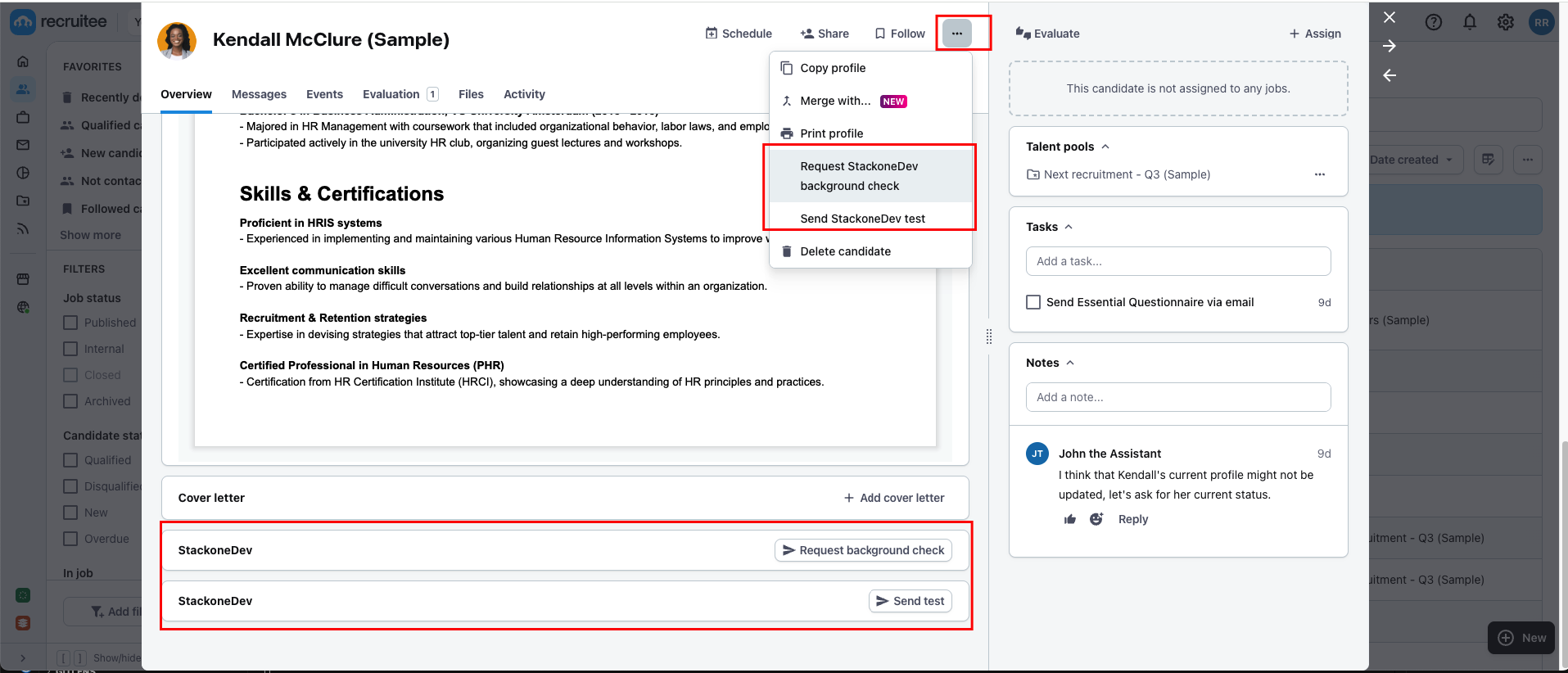Click the Assign button
The height and width of the screenshot is (673, 1568).
(1315, 34)
